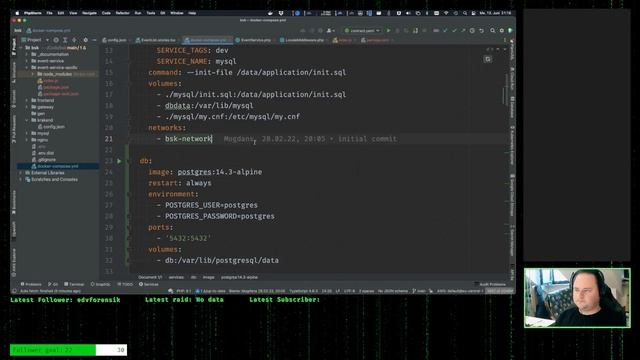This screenshot has width=640, height=360.
Task: Select docker-compose.yml in project tree
Action: pyautogui.click(x=58, y=166)
